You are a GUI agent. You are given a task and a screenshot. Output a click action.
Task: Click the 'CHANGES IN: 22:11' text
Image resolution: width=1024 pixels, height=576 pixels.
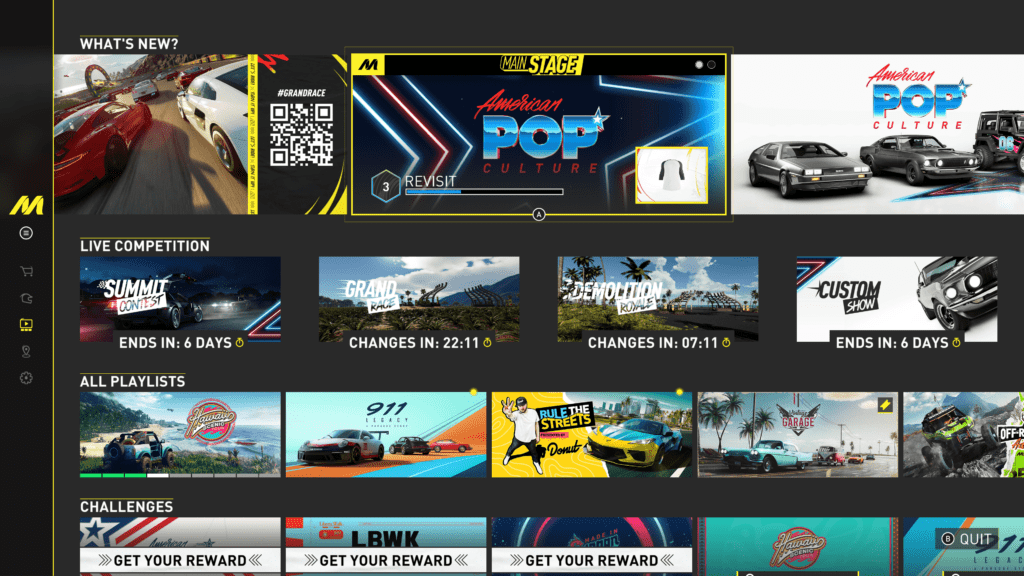[x=414, y=343]
